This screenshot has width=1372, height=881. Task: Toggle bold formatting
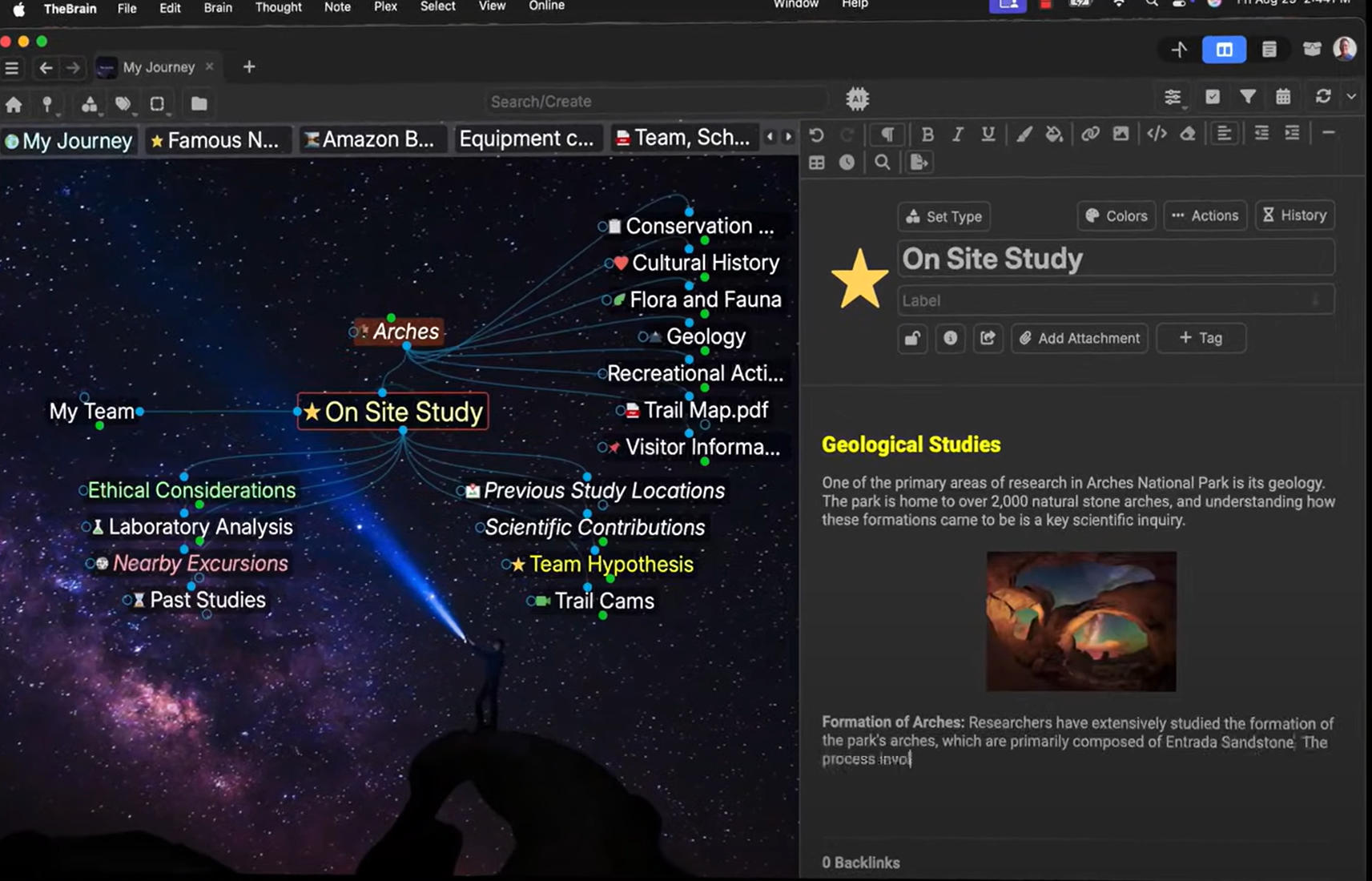point(927,135)
